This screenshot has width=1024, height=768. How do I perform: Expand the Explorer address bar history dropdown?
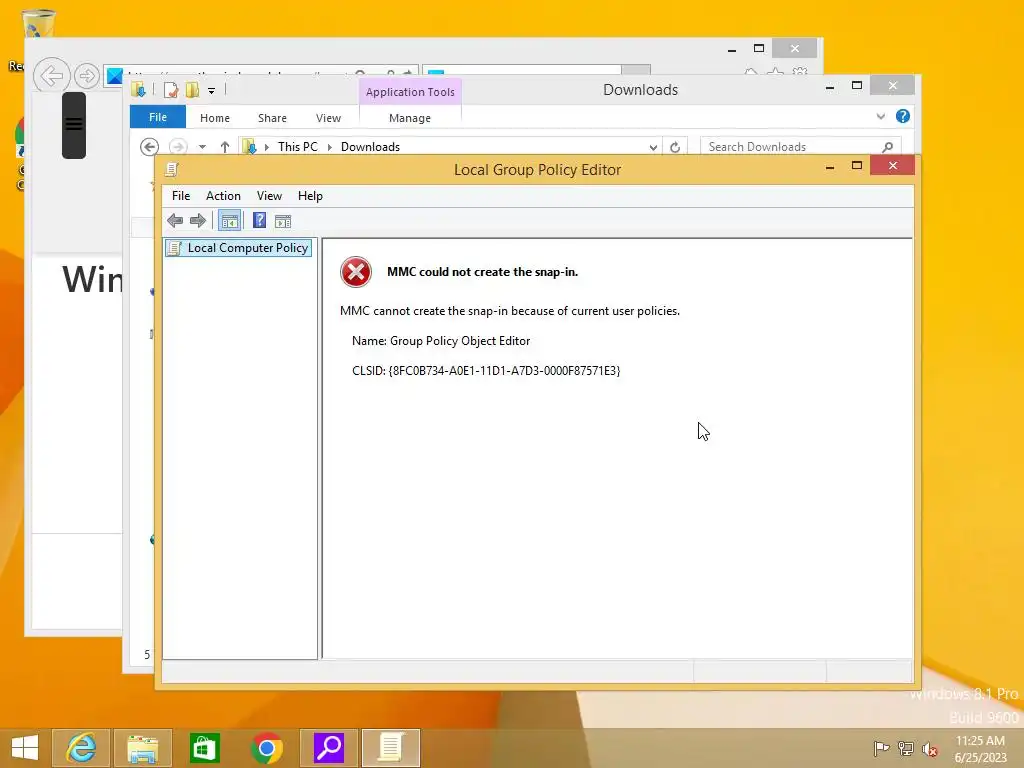tap(653, 148)
